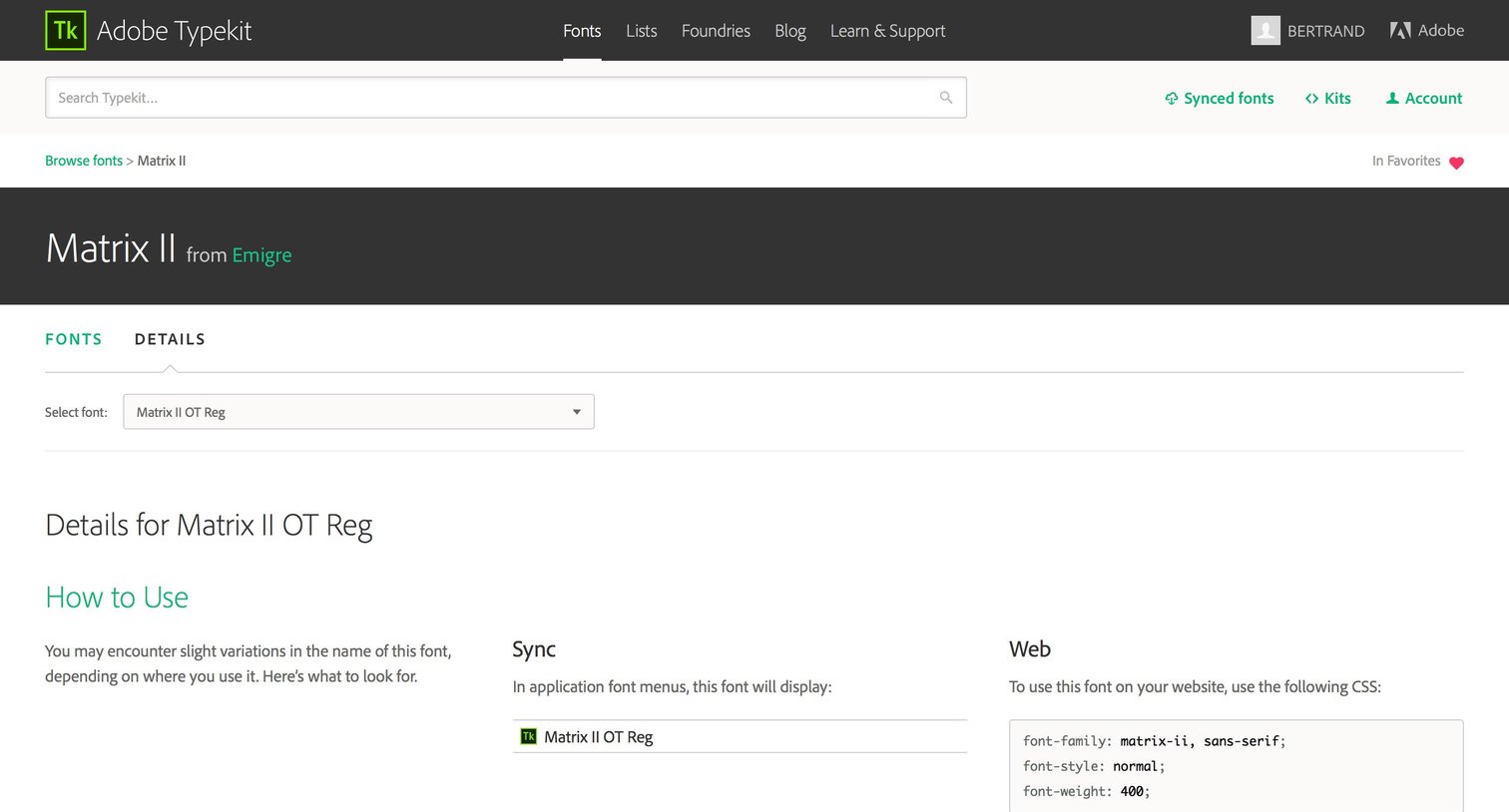Open the Select font dropdown
This screenshot has width=1509, height=812.
pyautogui.click(x=358, y=412)
